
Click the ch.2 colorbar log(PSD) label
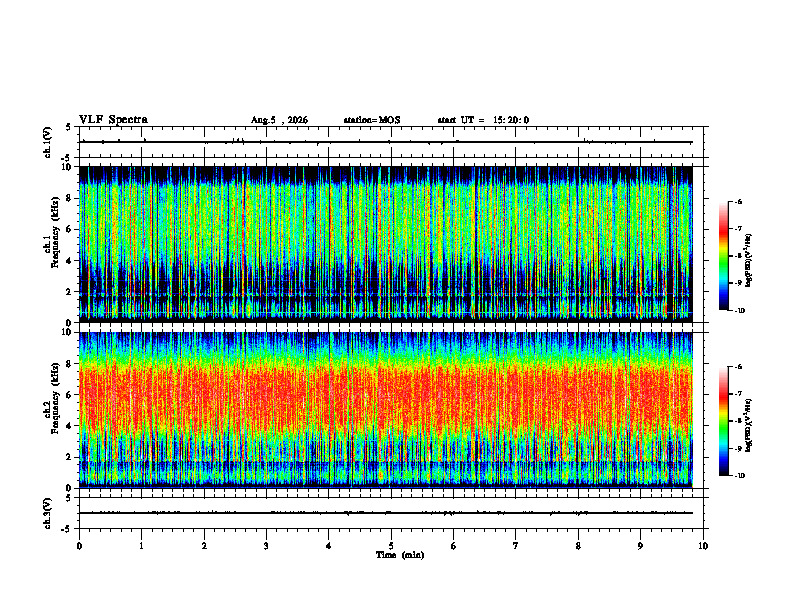pyautogui.click(x=749, y=425)
